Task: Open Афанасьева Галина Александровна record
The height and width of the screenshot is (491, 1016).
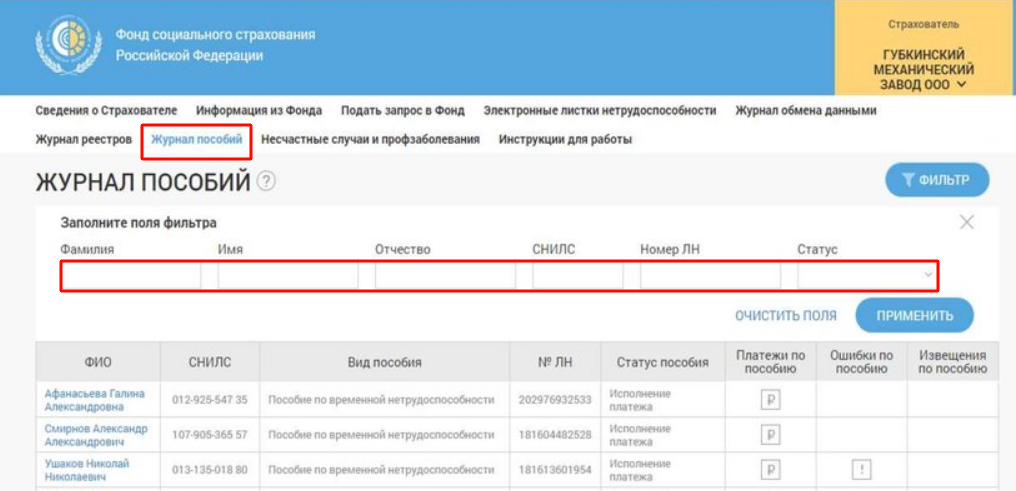Action: pos(95,400)
